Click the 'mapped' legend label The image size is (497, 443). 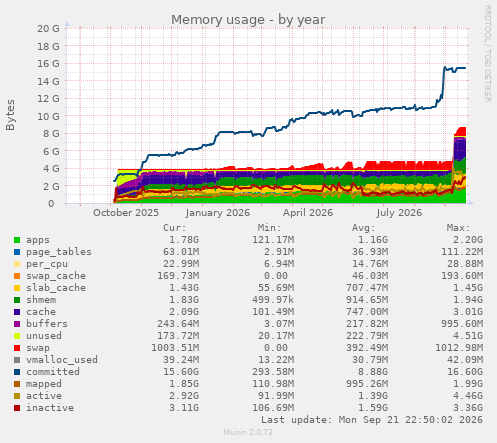[44, 384]
